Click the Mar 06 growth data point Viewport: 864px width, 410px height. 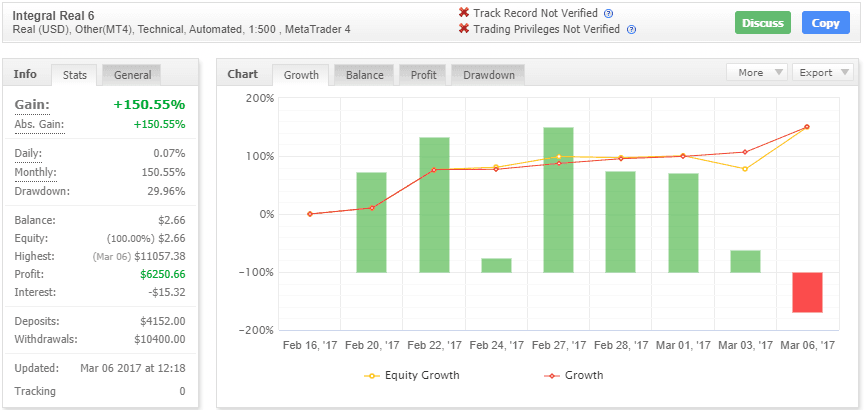click(807, 127)
